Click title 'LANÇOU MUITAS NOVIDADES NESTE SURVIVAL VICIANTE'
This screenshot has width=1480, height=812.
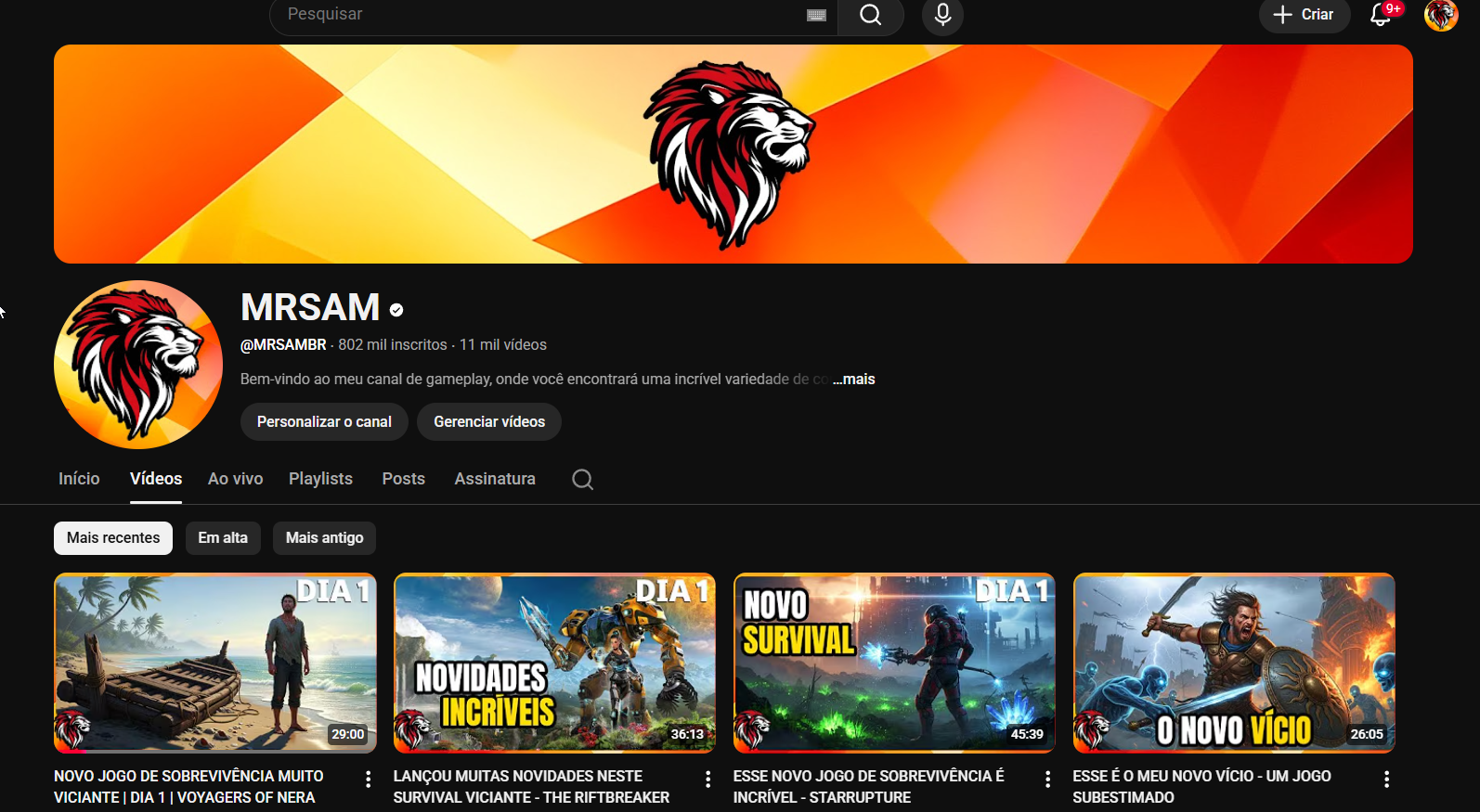coord(531,786)
